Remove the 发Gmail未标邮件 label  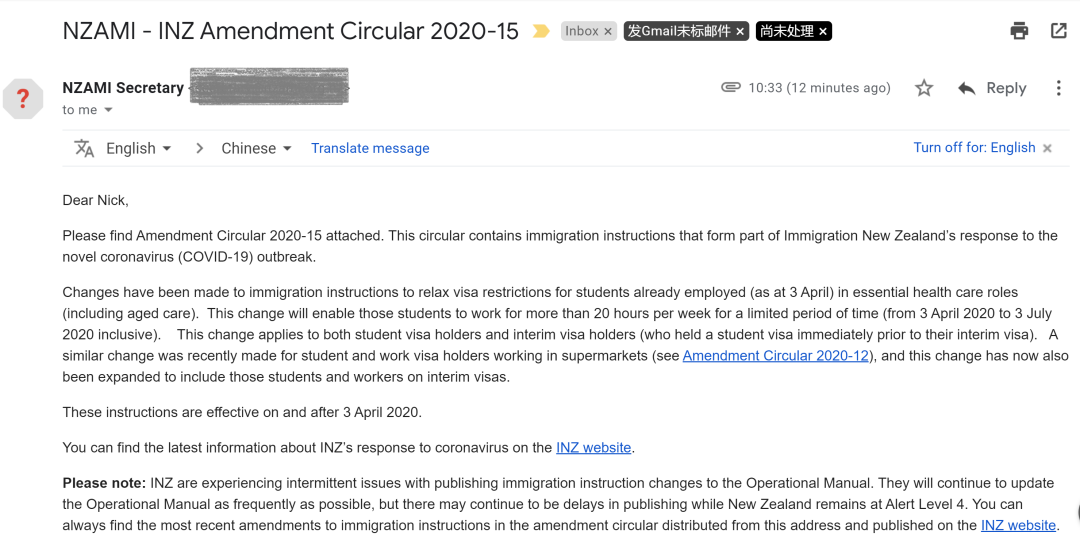tap(740, 32)
